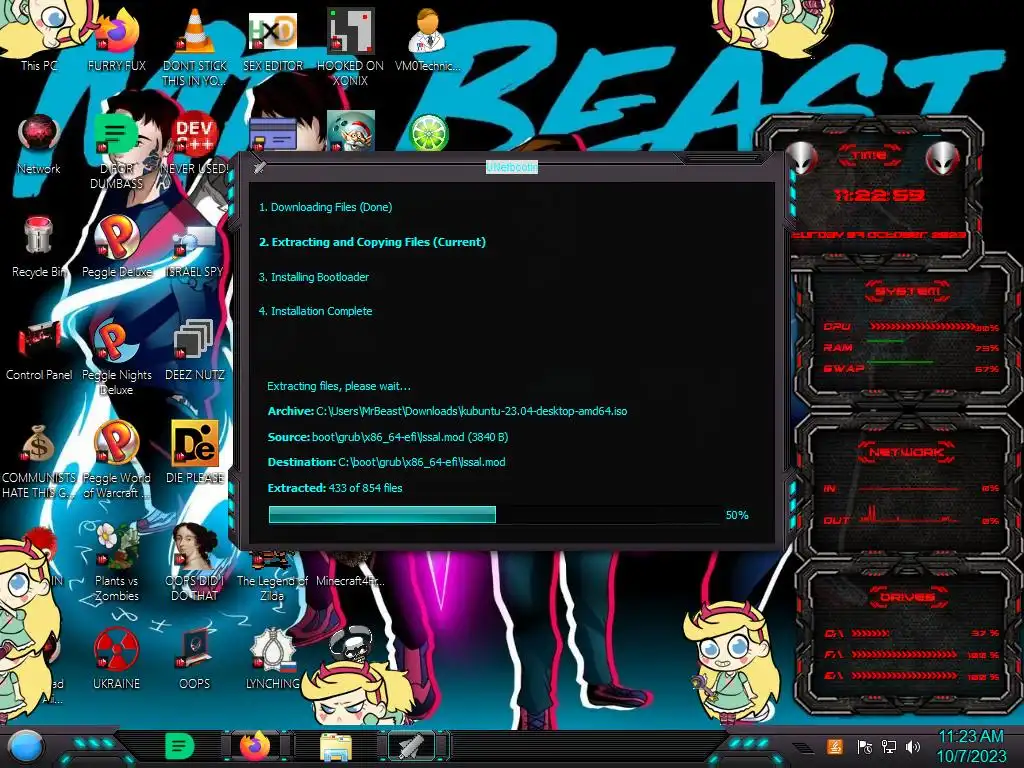Image resolution: width=1024 pixels, height=768 pixels.
Task: Switch to Firefox on the taskbar
Action: (255, 746)
